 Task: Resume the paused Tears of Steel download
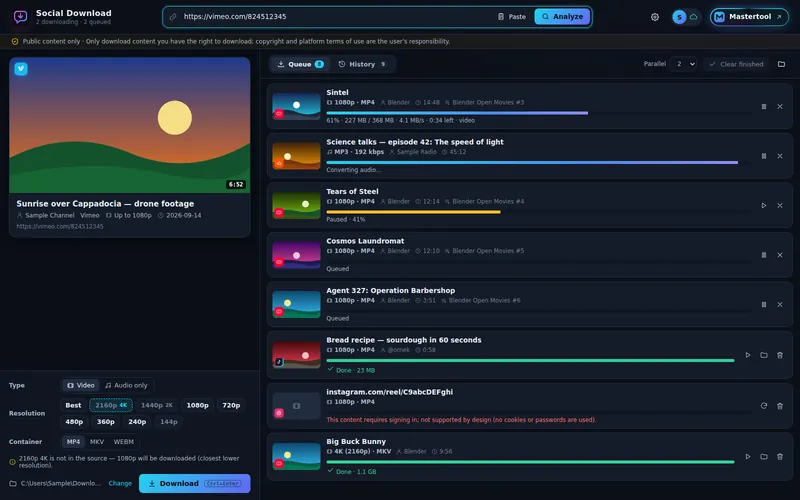pyautogui.click(x=764, y=206)
